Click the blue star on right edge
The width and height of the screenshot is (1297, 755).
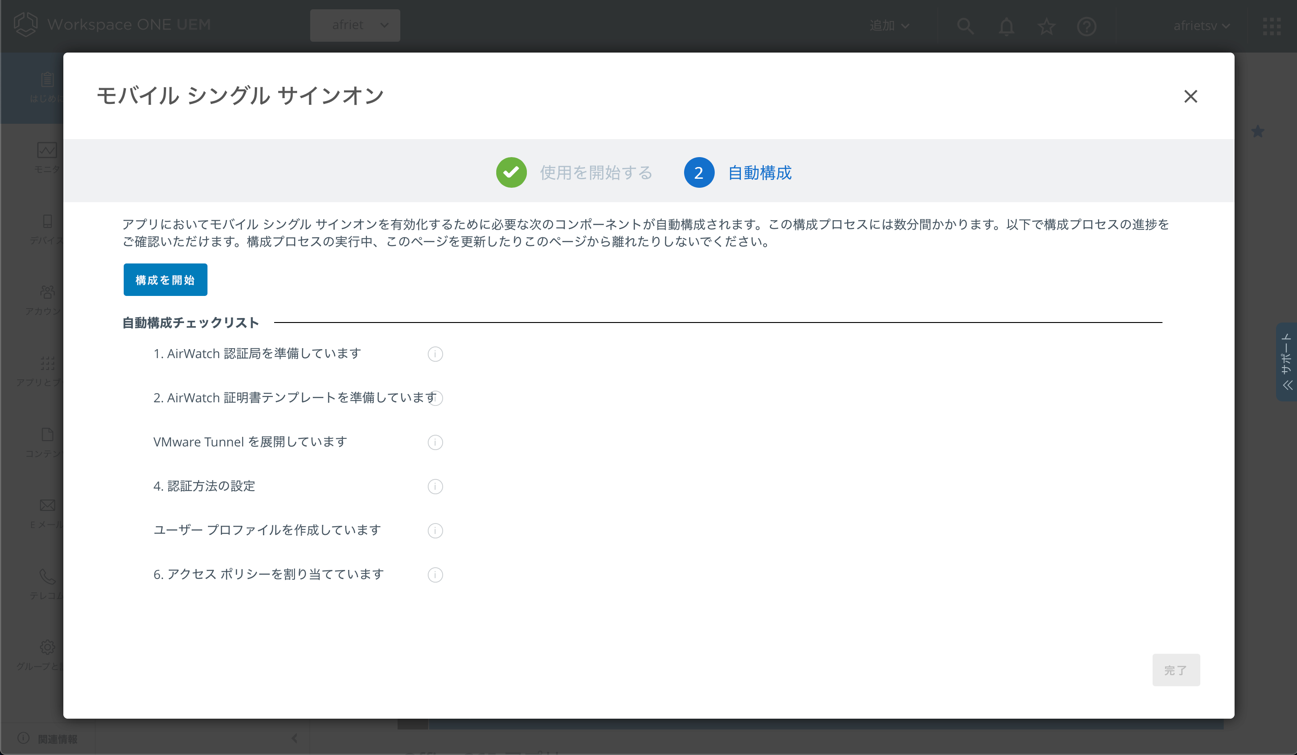tap(1258, 131)
